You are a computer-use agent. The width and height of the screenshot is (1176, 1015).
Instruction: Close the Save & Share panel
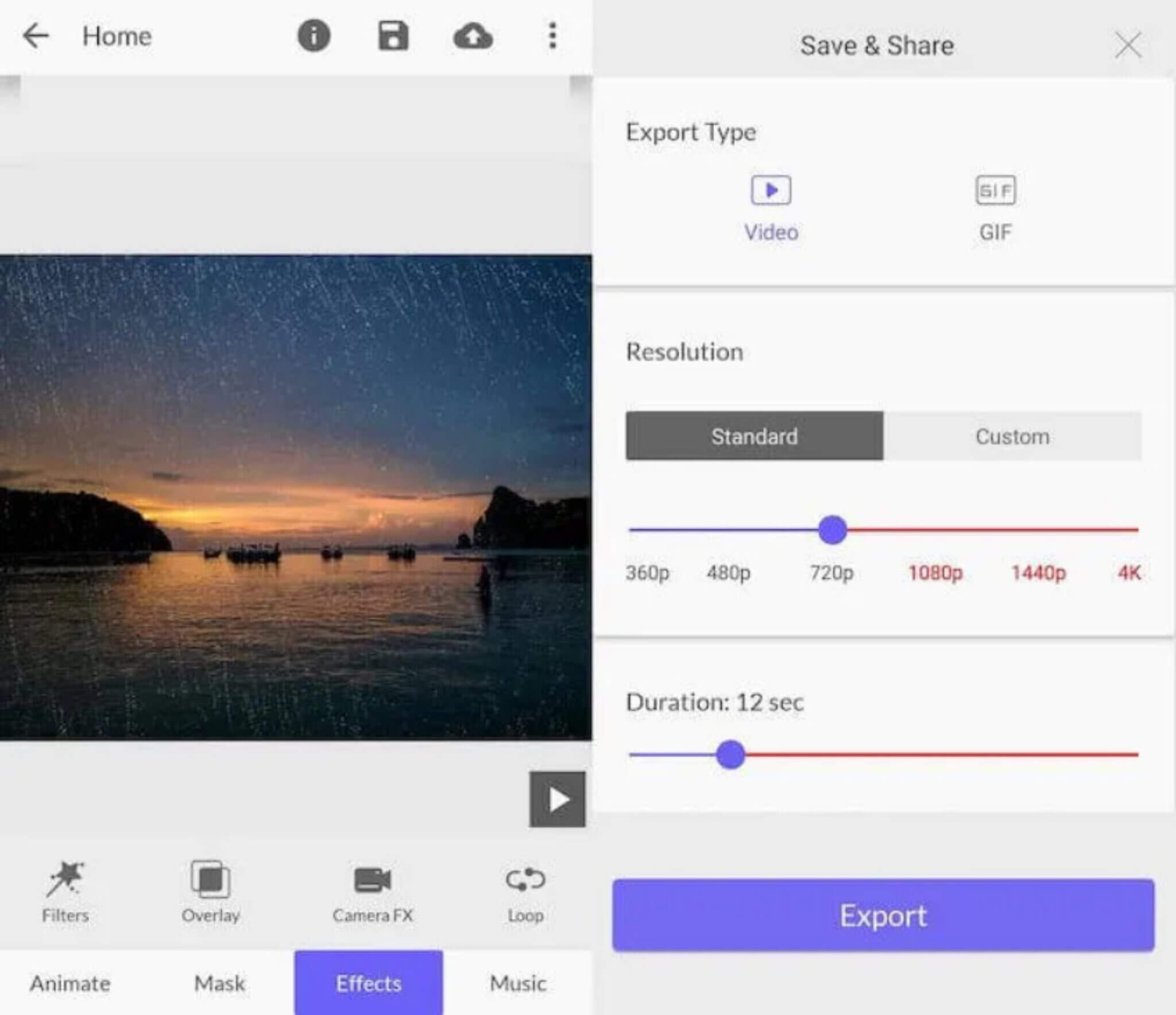pos(1128,45)
